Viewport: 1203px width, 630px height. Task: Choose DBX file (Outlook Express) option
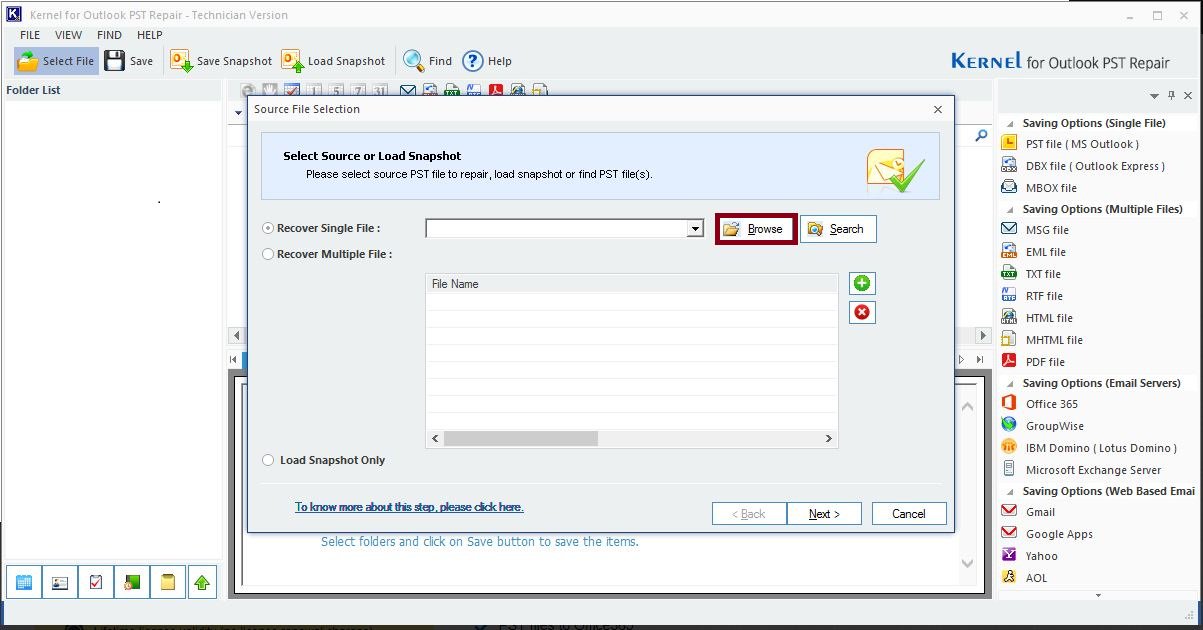point(1083,166)
